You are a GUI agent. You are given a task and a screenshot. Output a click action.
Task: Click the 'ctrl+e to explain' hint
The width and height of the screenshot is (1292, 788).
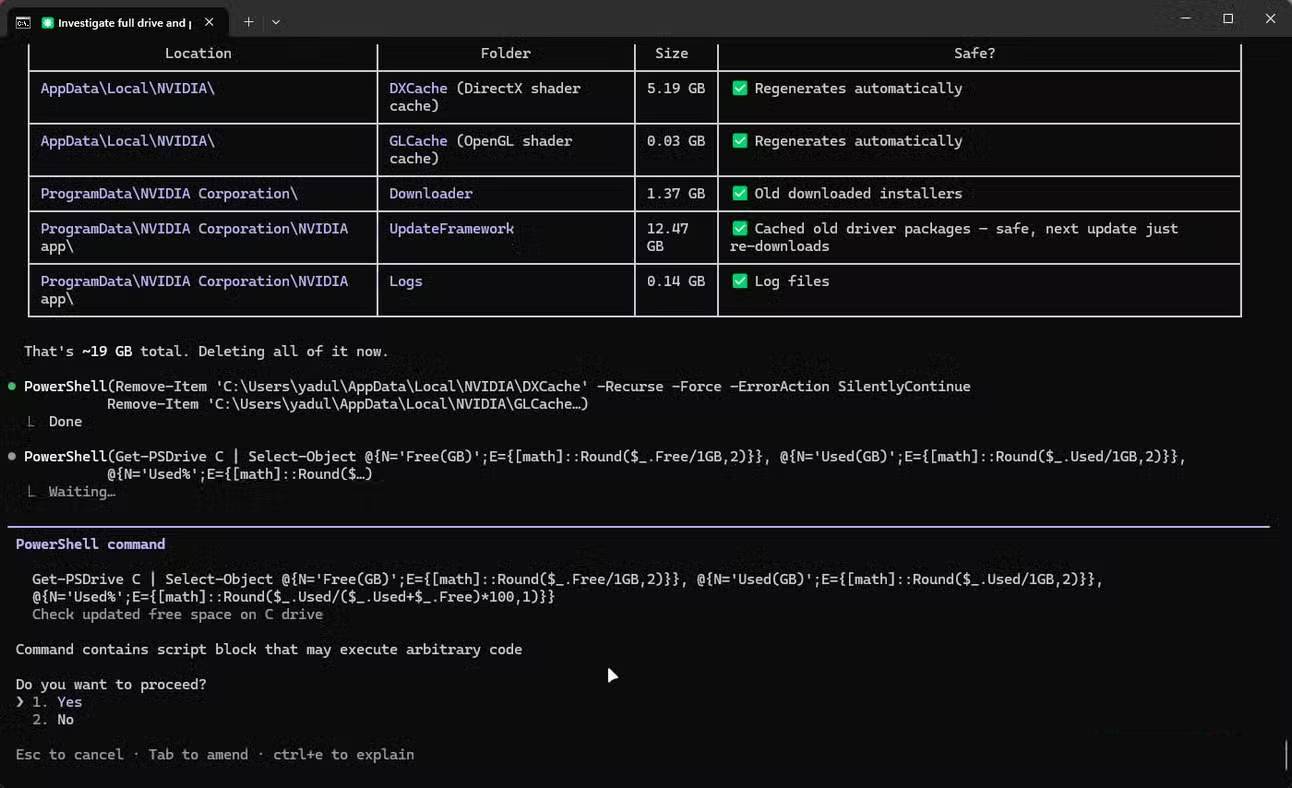343,754
